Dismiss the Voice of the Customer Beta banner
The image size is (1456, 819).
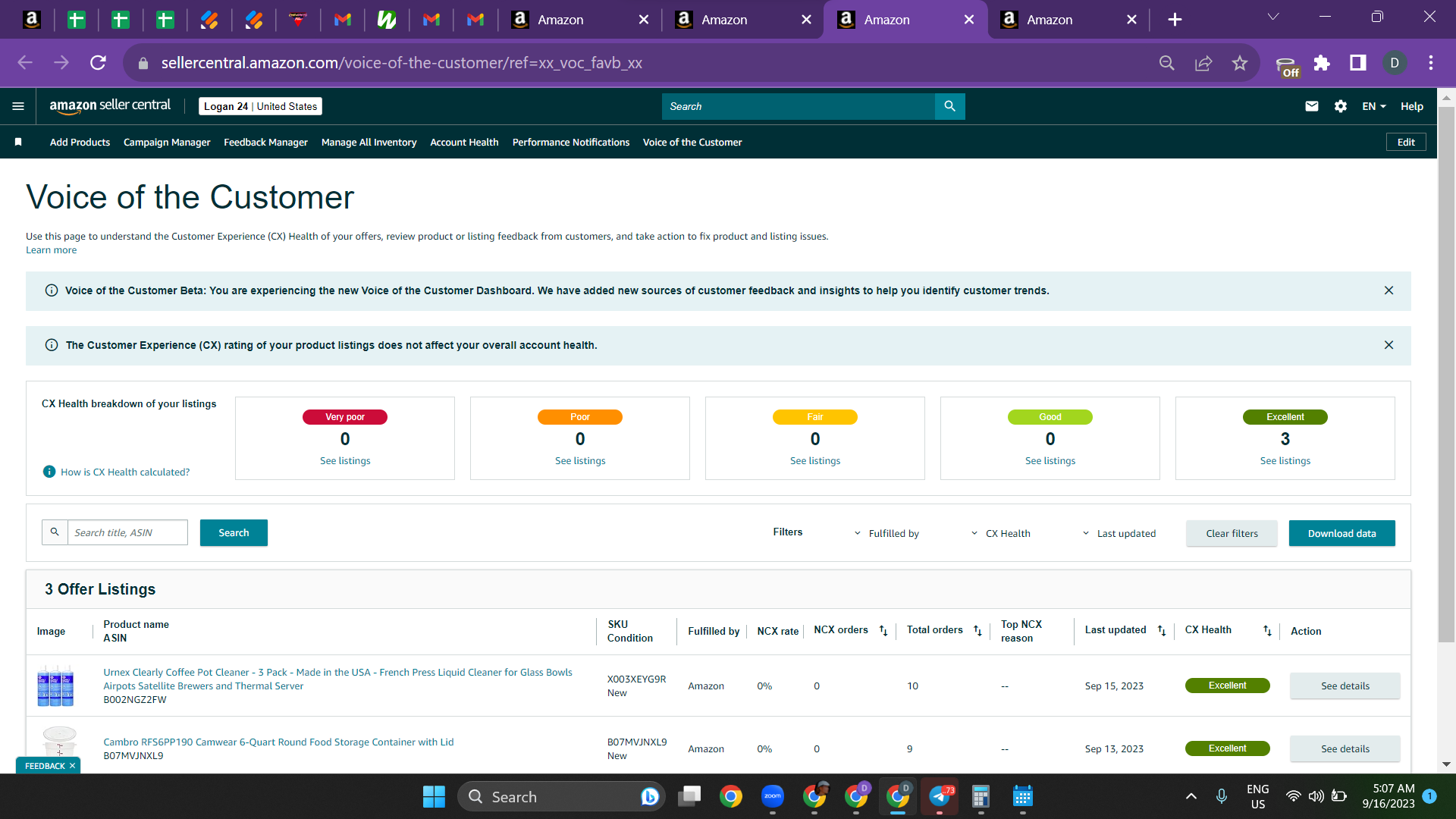[x=1389, y=290]
